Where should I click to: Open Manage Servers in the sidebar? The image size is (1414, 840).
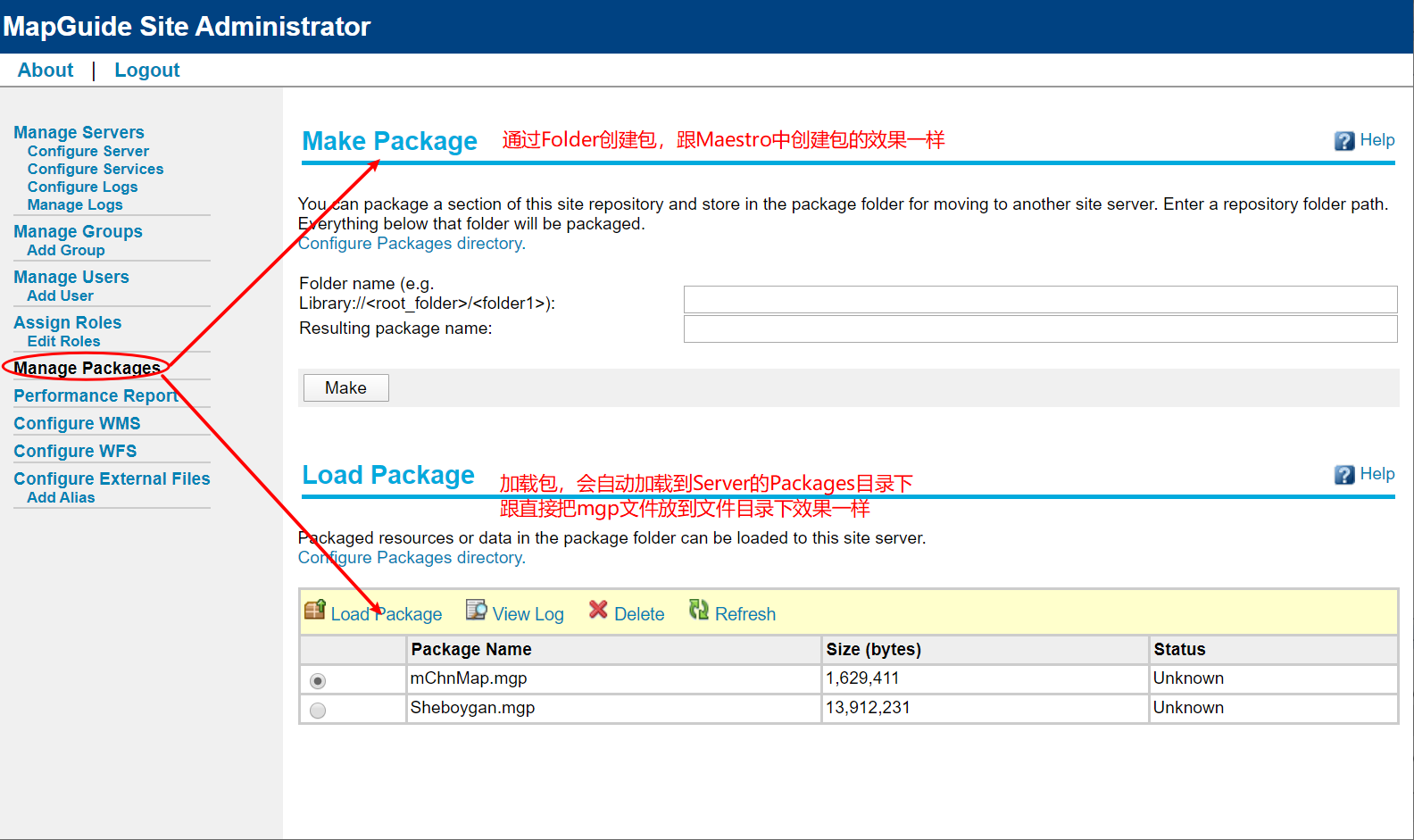(79, 132)
